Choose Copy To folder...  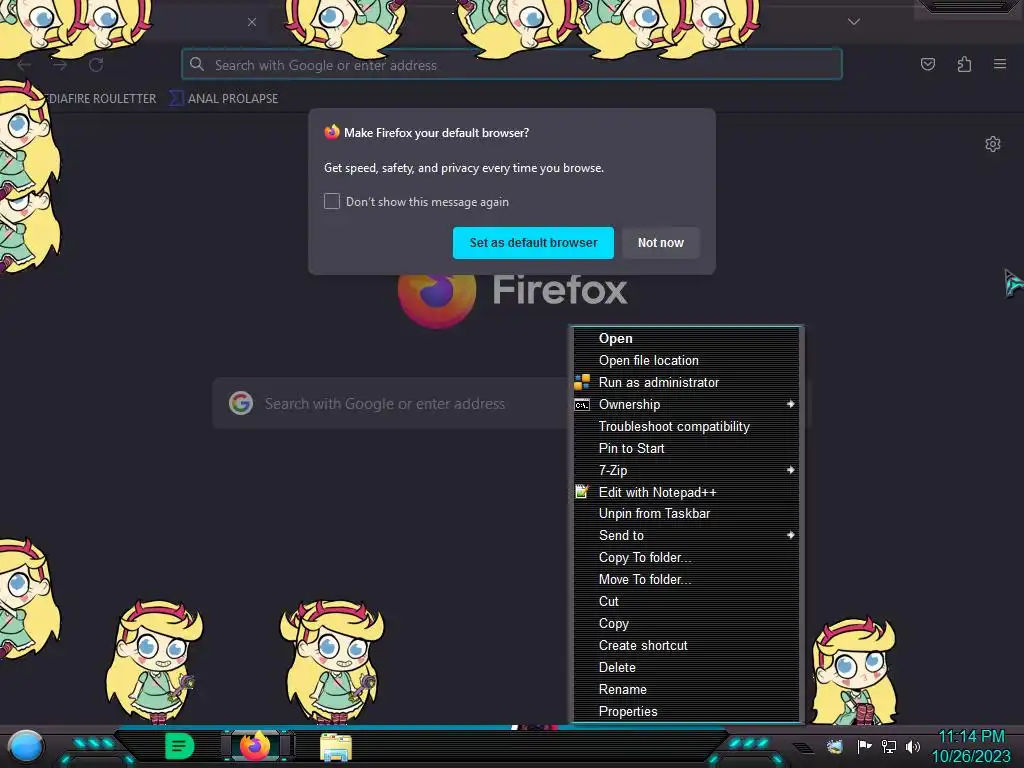point(686,558)
